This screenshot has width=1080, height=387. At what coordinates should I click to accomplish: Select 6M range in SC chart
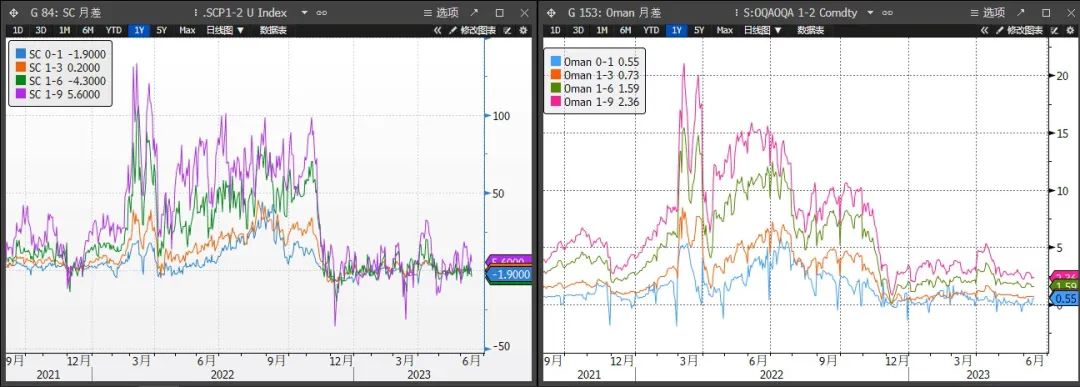(87, 30)
